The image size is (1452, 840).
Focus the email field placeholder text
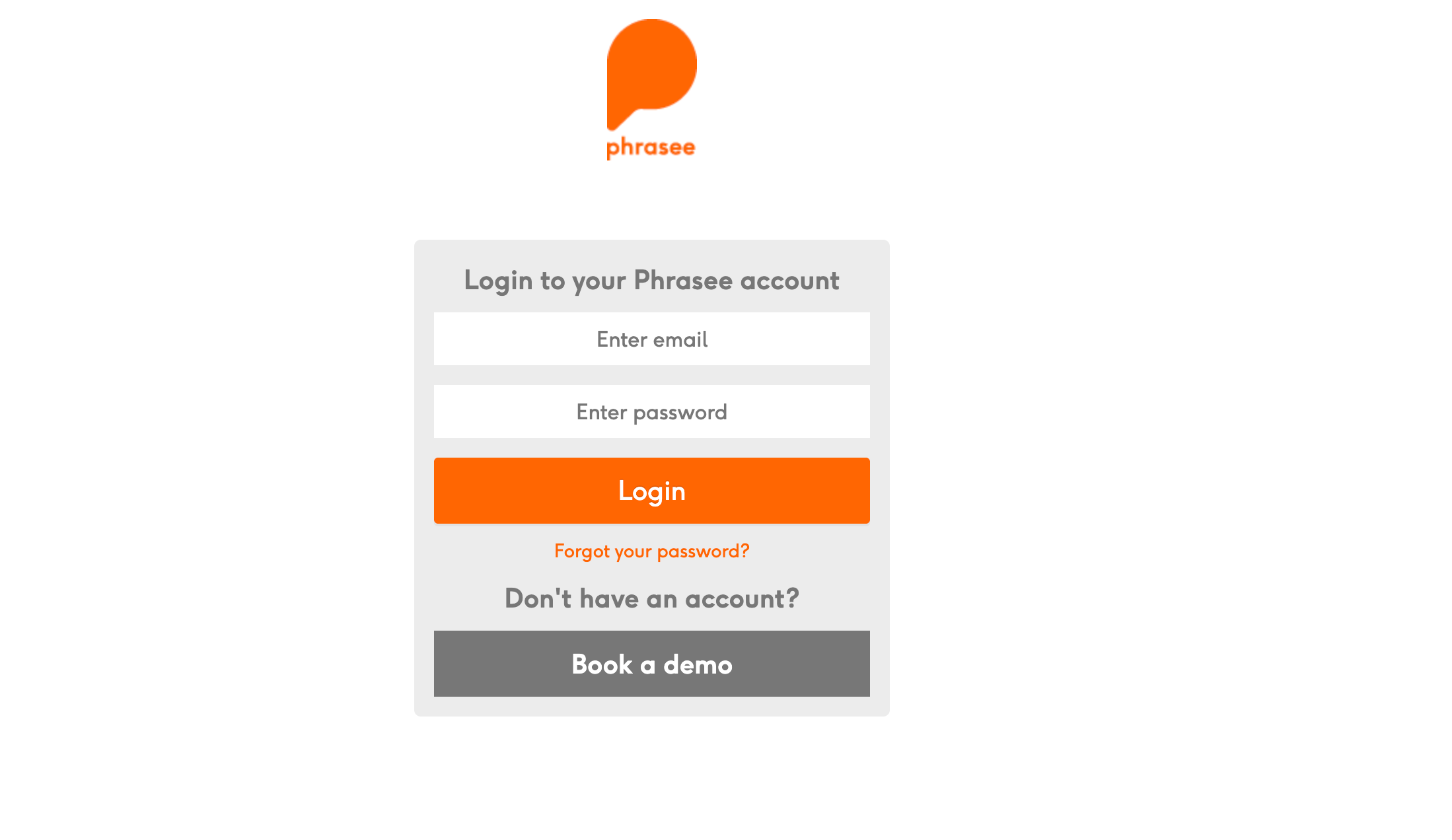651,339
